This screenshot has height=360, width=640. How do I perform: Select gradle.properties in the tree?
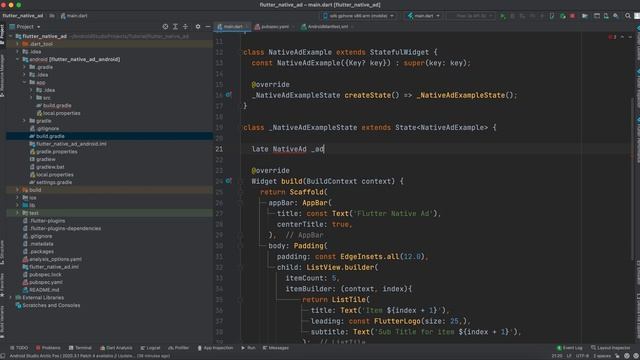click(57, 151)
